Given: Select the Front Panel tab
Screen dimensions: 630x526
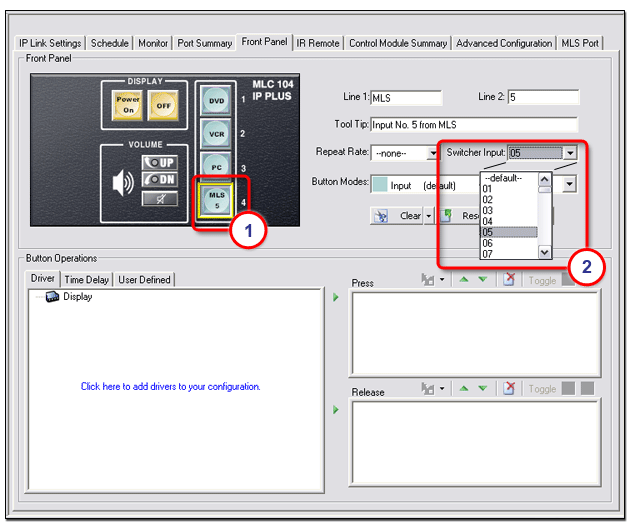Looking at the screenshot, I should click(264, 42).
